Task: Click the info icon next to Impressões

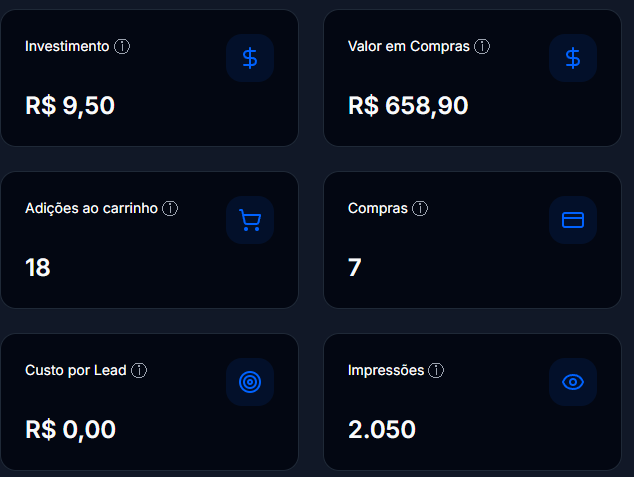Action: pyautogui.click(x=436, y=371)
